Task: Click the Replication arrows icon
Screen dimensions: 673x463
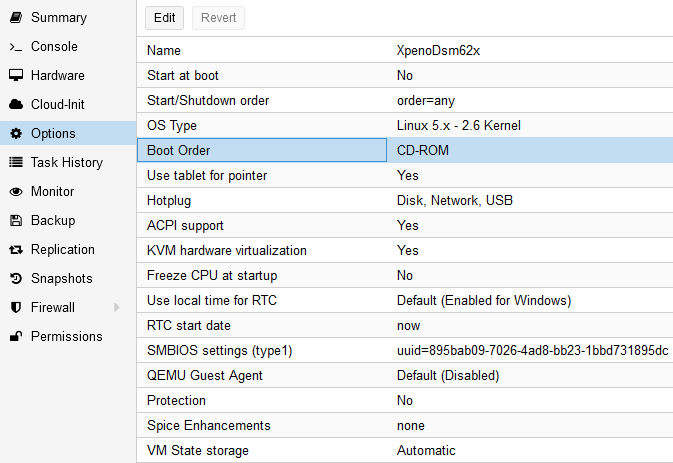Action: point(15,250)
